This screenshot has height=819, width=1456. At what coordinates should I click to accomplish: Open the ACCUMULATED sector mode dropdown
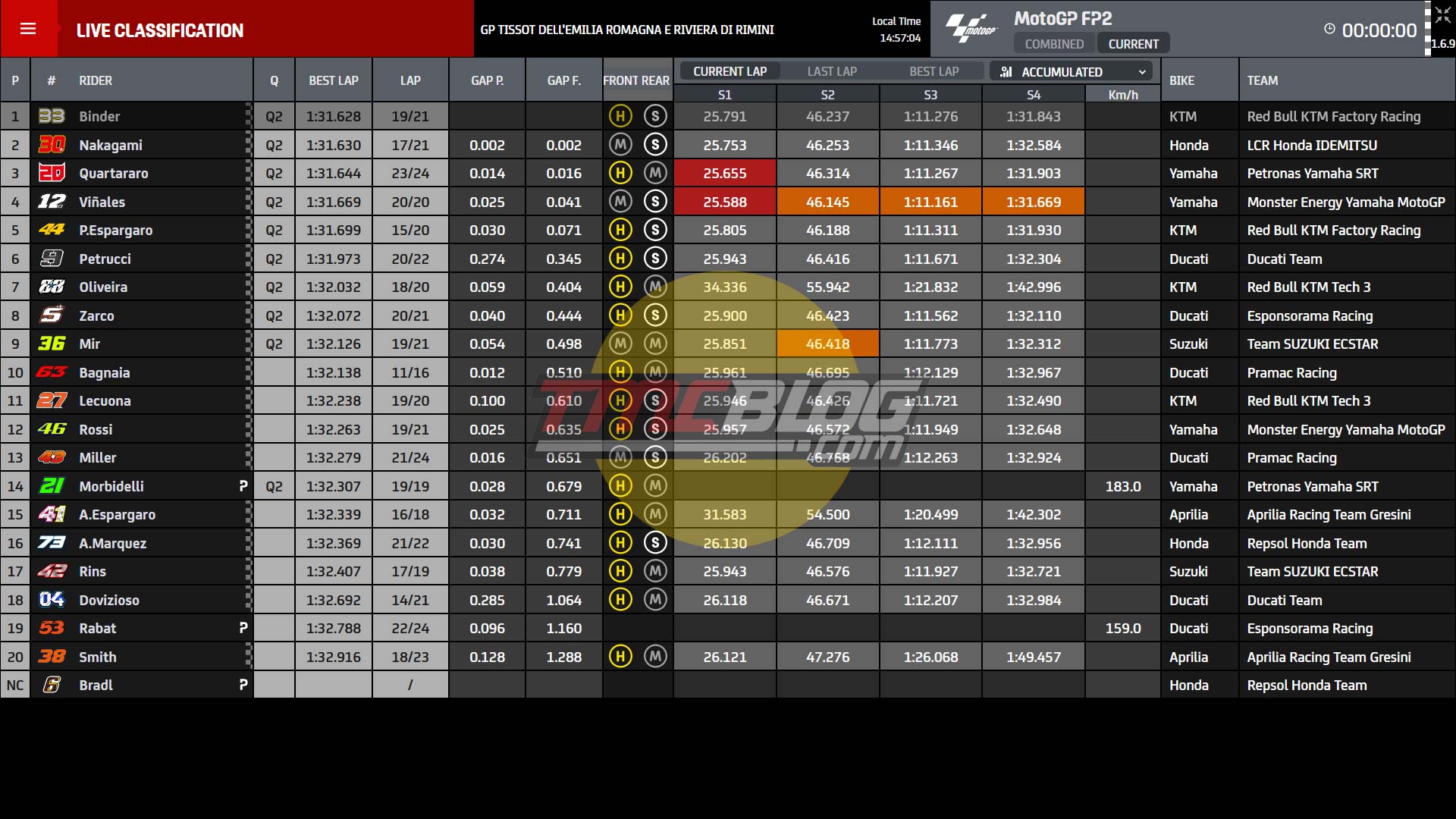pos(1071,72)
